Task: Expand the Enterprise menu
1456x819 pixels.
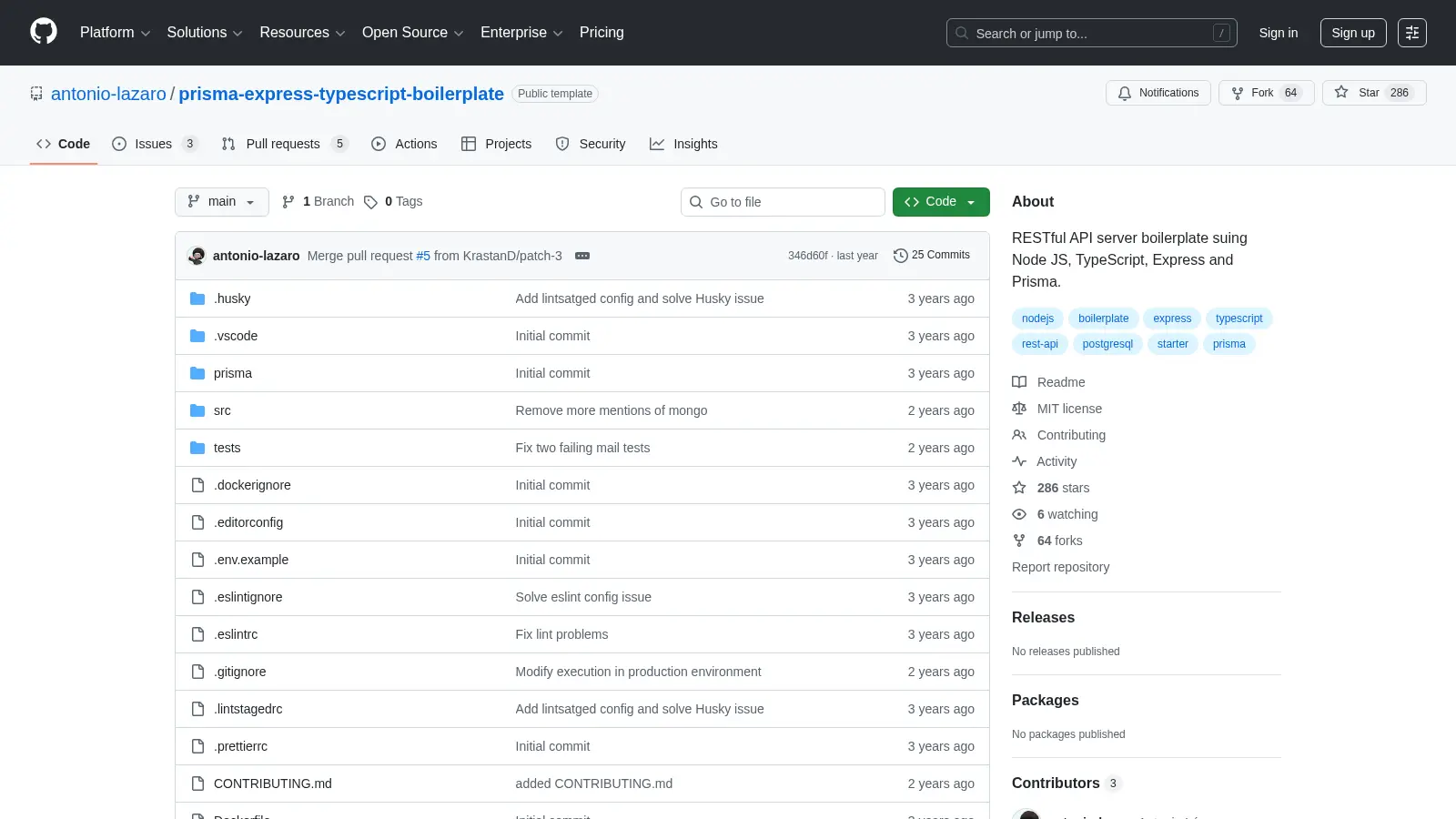Action: 521,33
